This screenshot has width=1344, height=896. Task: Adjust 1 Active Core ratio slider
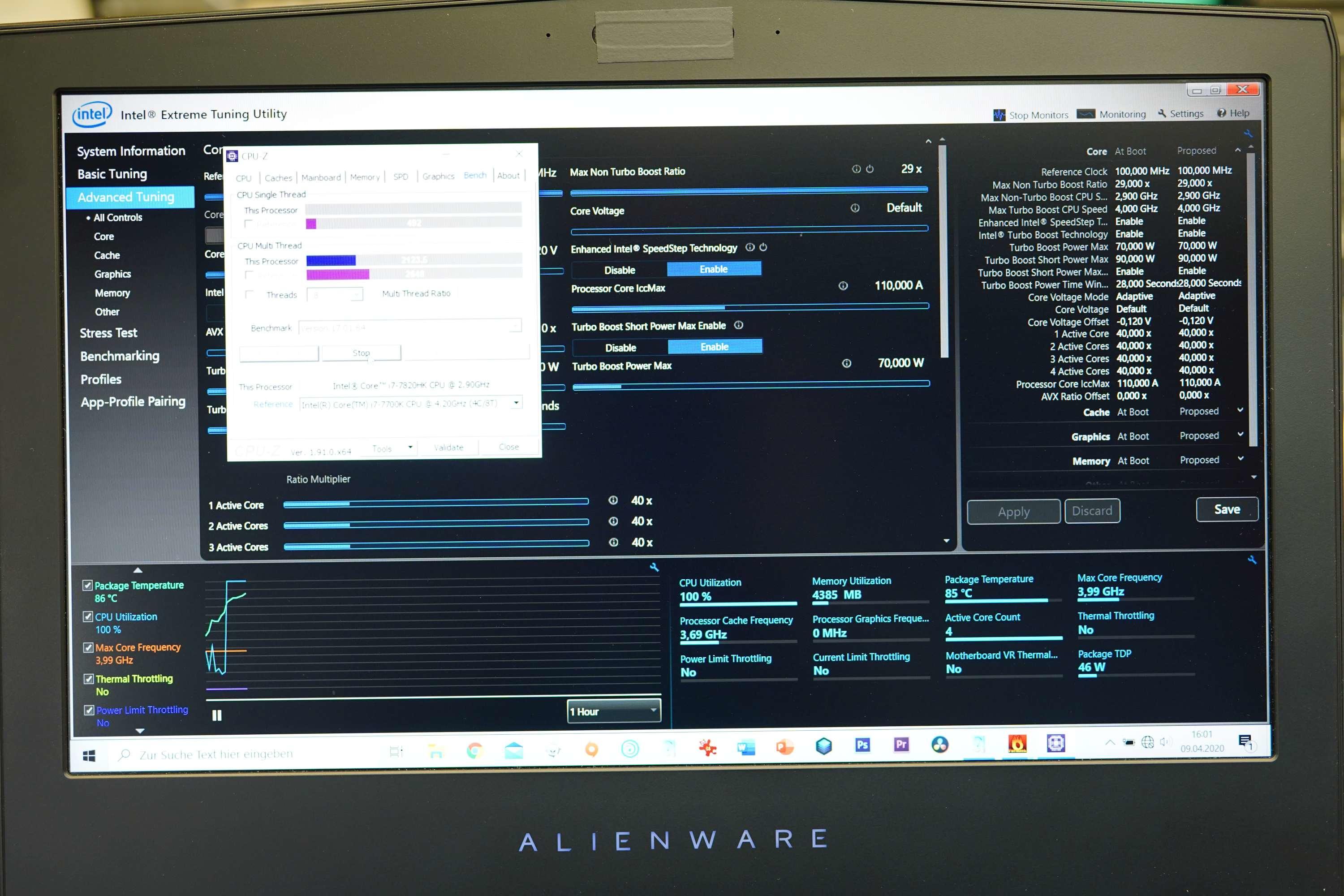(435, 503)
